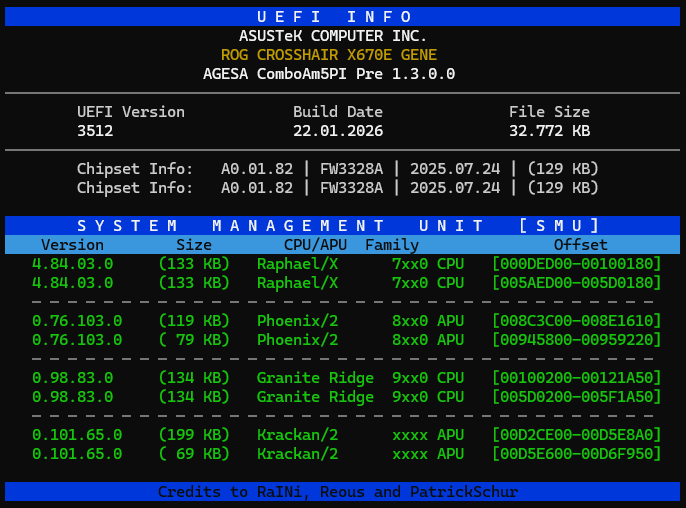Click the ( 69 KB) Krackan/2 size

pos(194,454)
